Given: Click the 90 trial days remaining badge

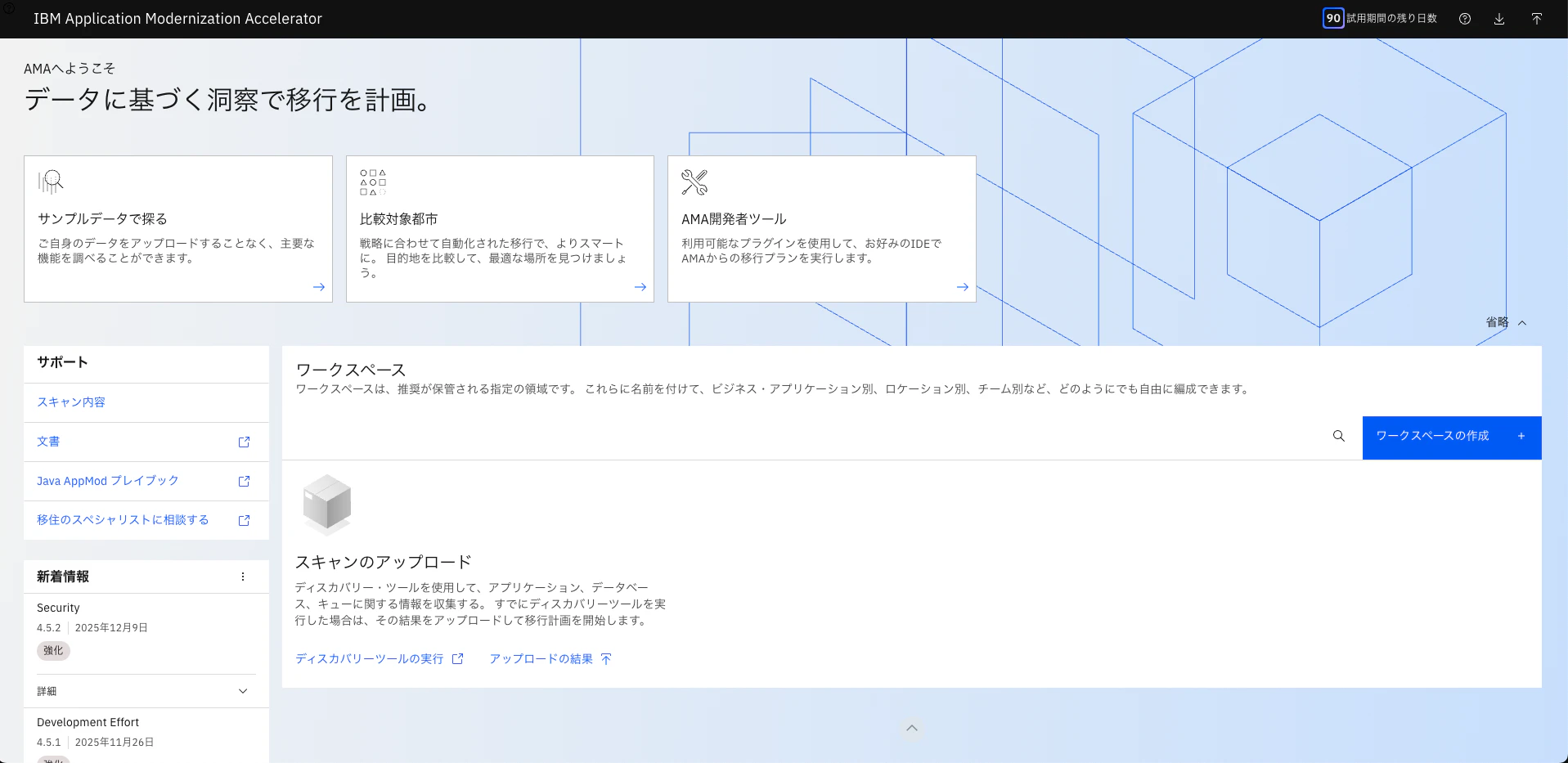Looking at the screenshot, I should [1333, 18].
